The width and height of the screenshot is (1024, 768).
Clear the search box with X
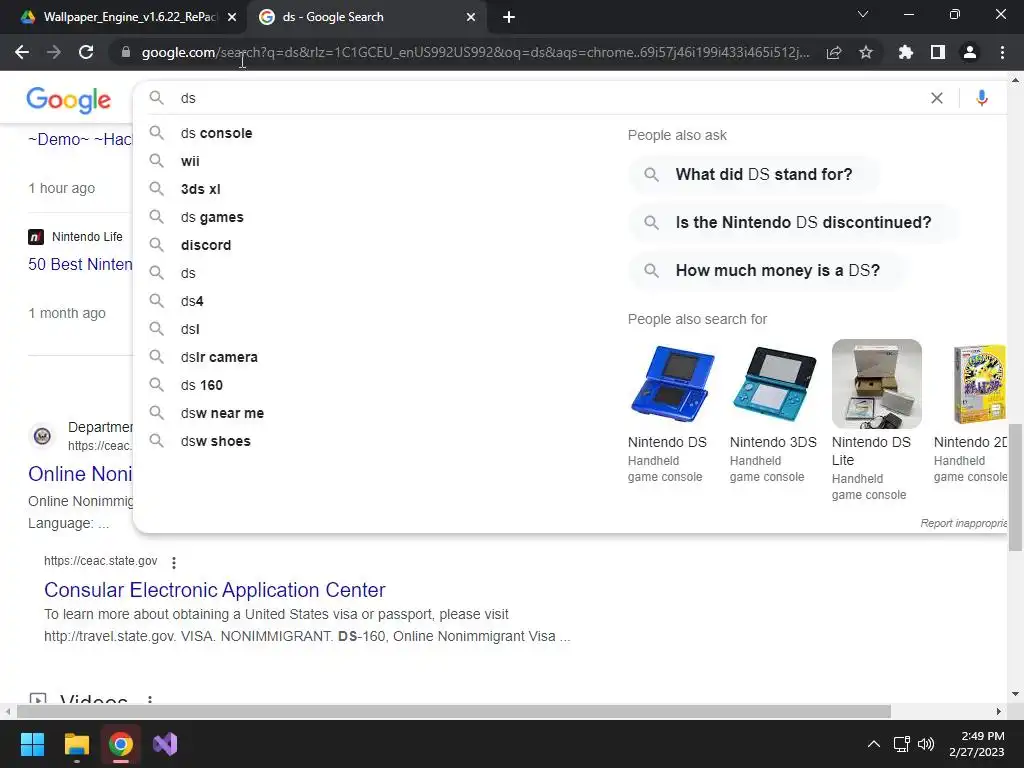[x=936, y=98]
